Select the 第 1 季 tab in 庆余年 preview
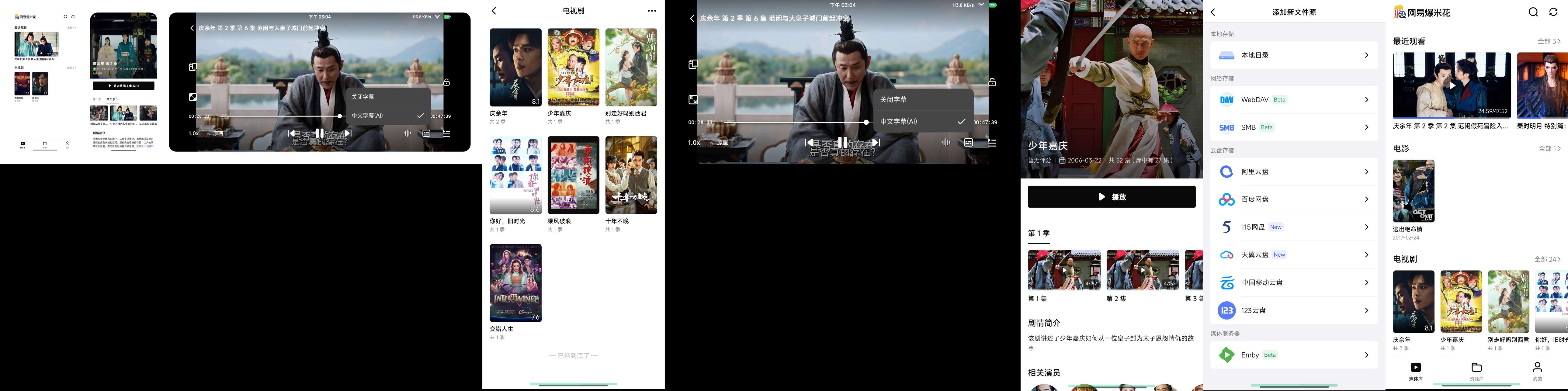1568x391 pixels. (97, 99)
